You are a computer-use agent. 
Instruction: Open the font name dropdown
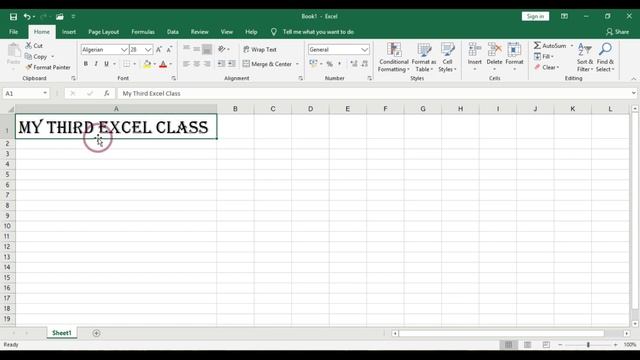124,49
